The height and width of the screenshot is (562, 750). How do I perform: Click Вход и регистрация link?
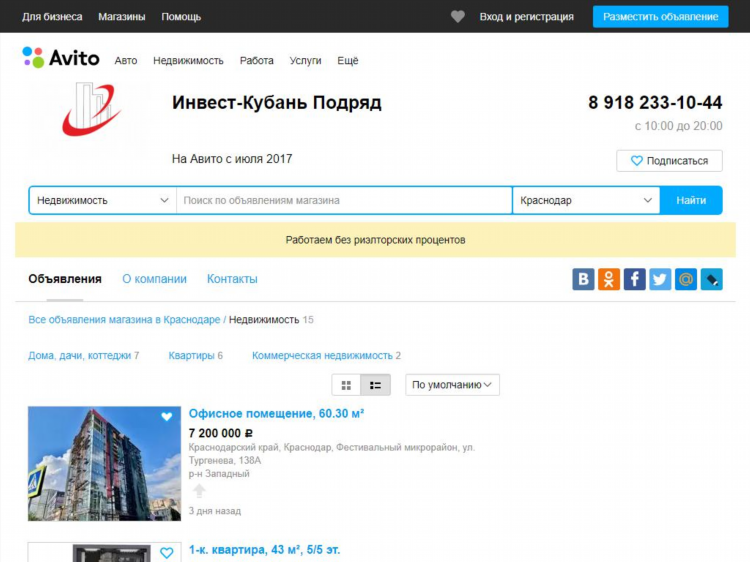527,17
